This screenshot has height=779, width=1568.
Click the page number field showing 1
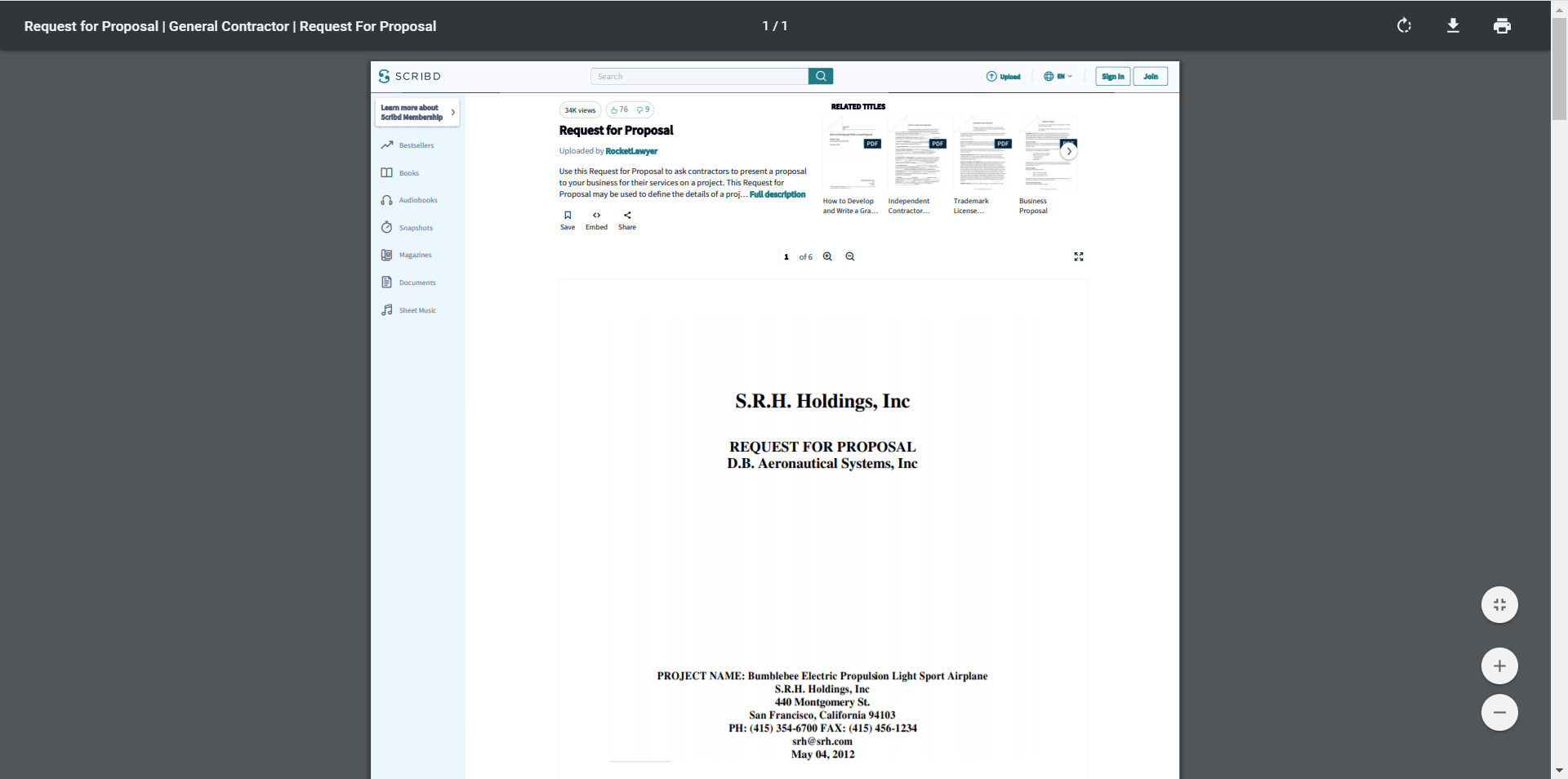786,257
